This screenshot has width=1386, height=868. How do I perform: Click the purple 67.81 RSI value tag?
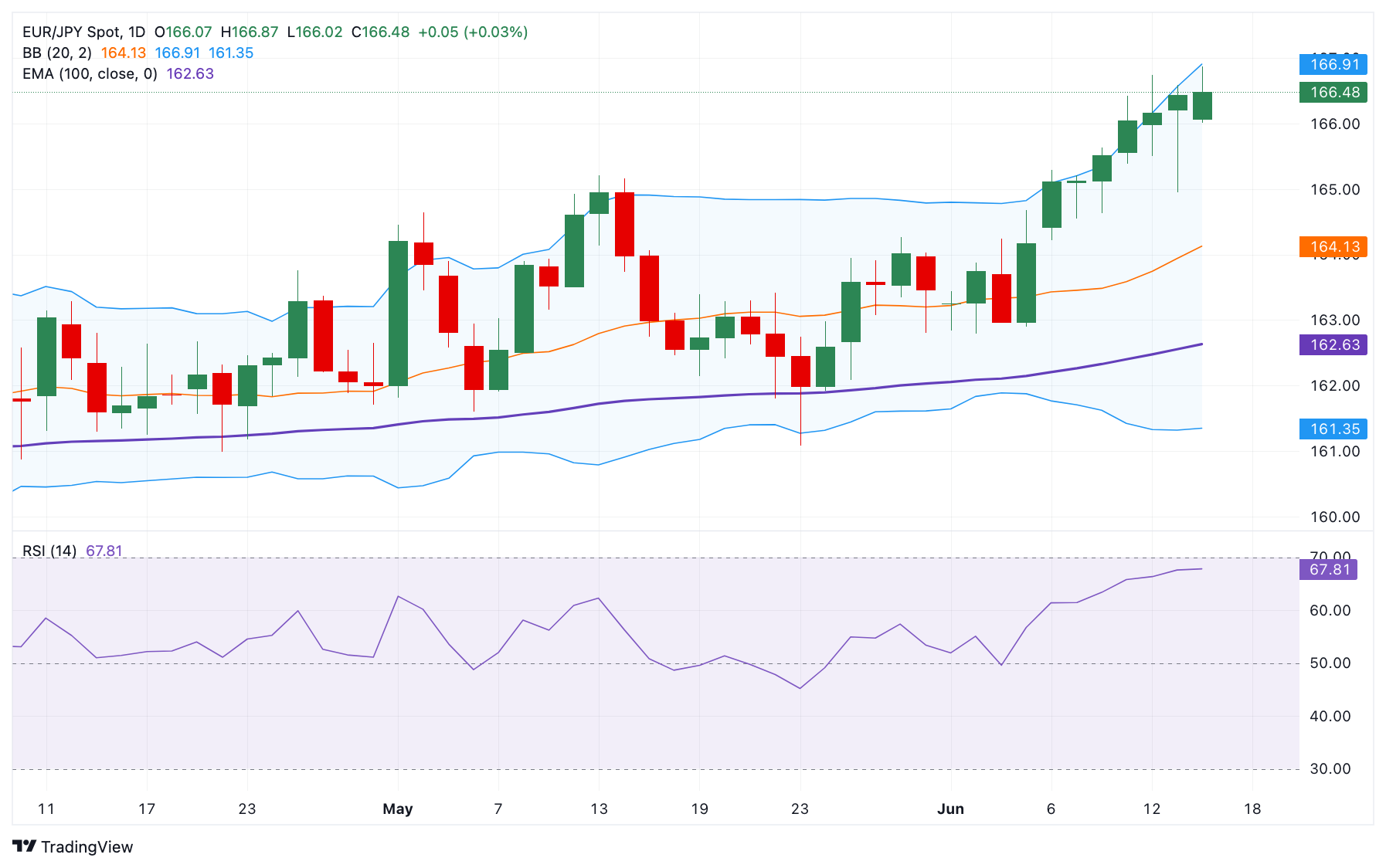tap(1329, 569)
